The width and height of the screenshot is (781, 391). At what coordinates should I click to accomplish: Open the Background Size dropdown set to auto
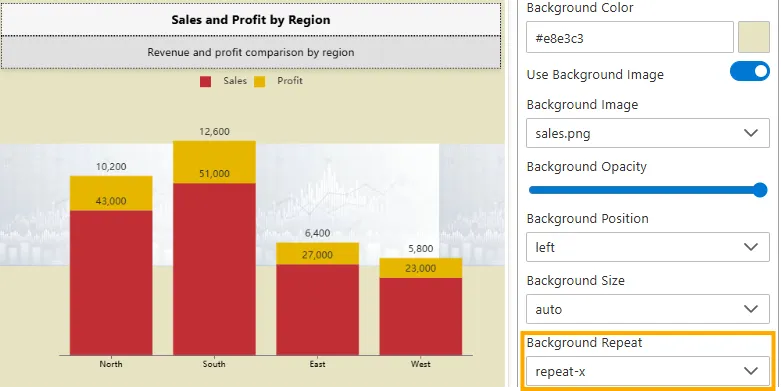tap(648, 309)
